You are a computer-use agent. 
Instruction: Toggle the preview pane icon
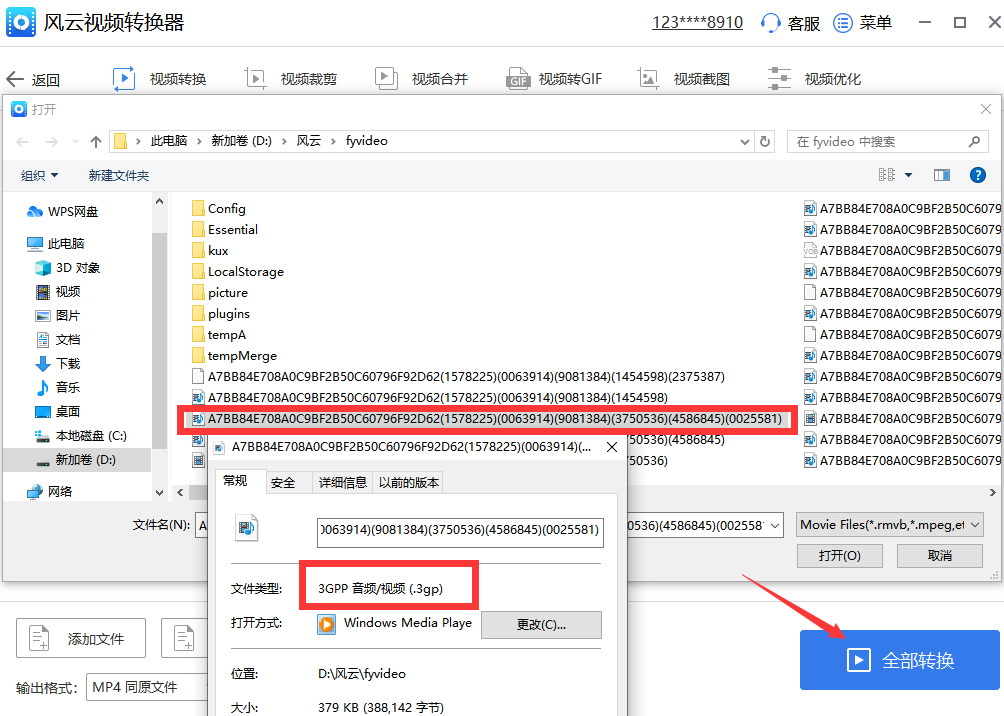click(x=942, y=175)
